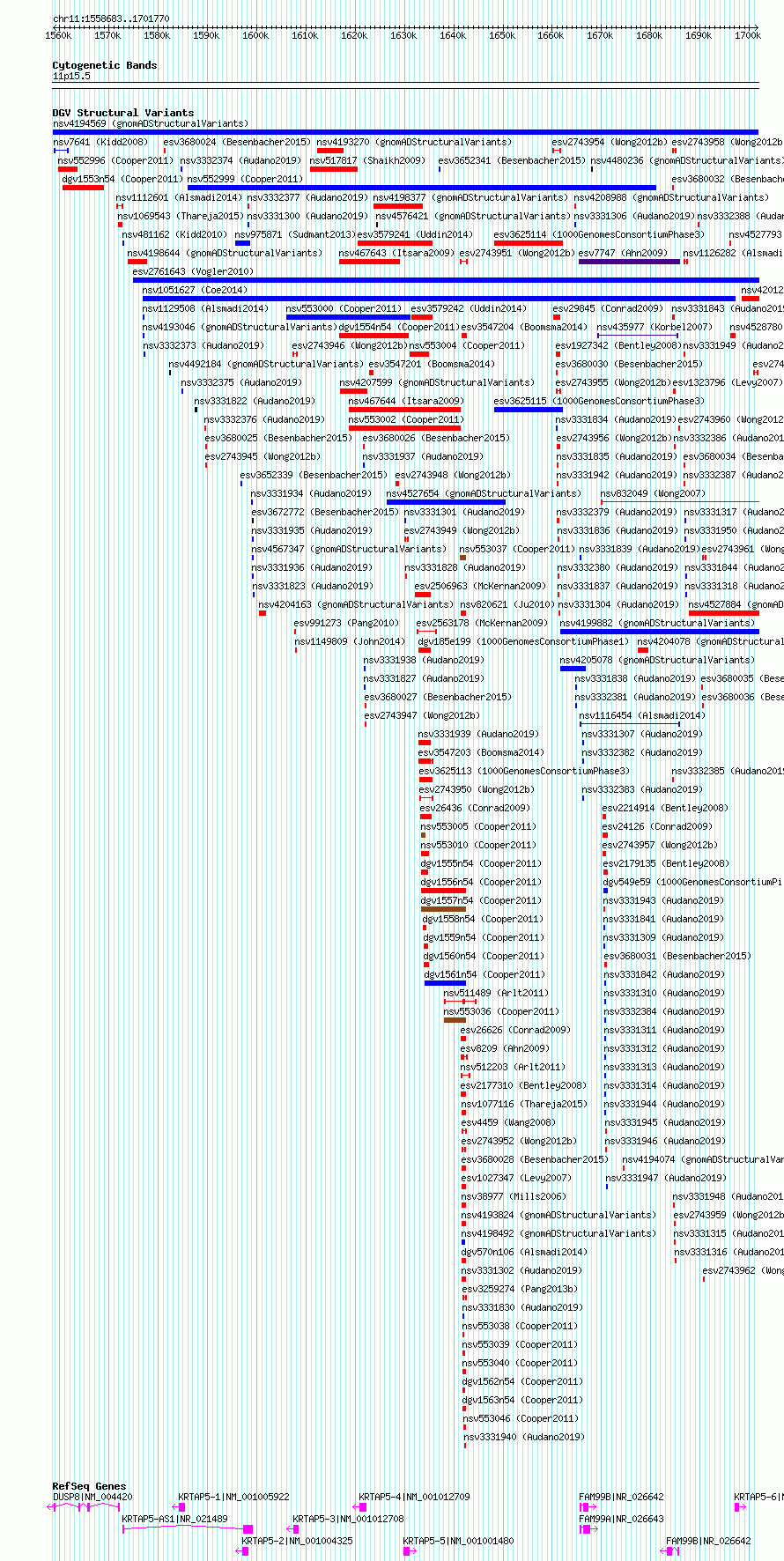Click purple bar of esv7747 (Ahn2009)
The height and width of the screenshot is (1561, 784).
[x=629, y=261]
